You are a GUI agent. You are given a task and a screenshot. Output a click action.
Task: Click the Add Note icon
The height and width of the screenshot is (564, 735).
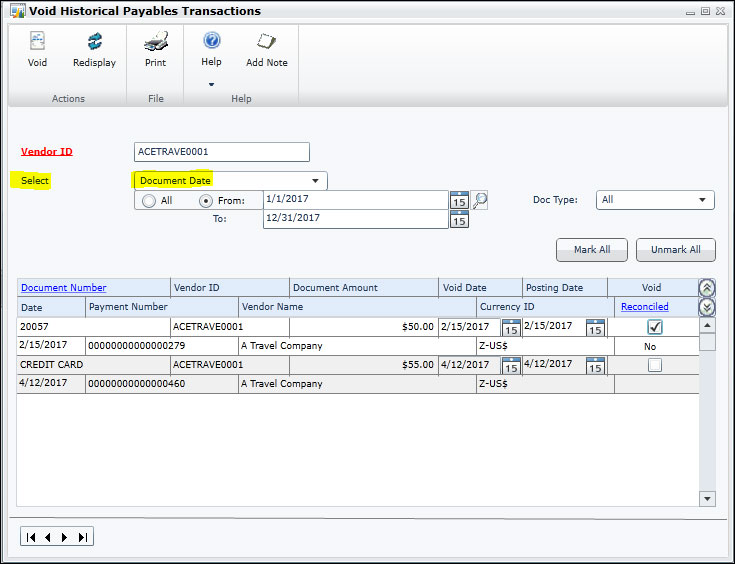click(x=266, y=41)
